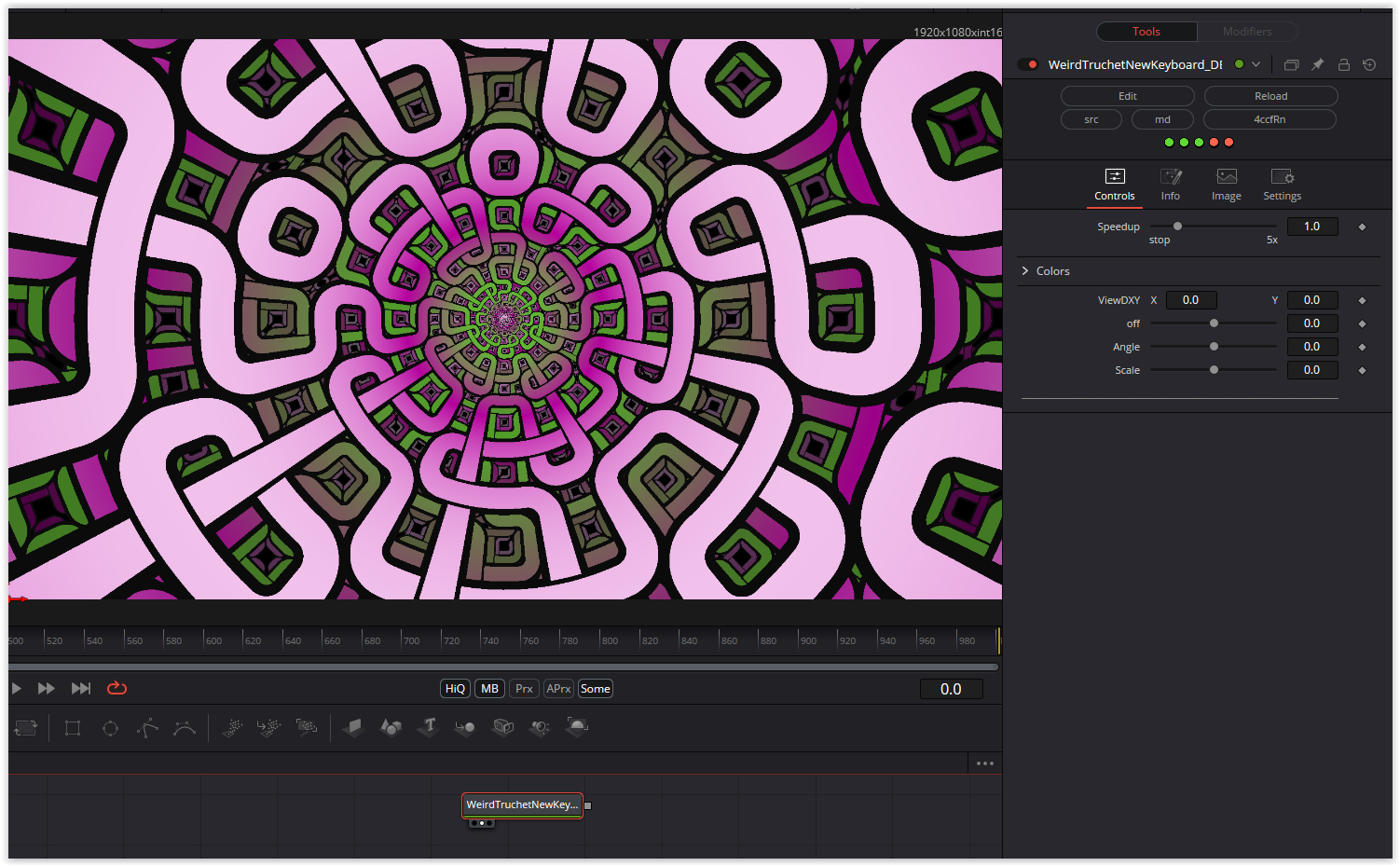
Task: Disable the node with the red switch
Action: (1028, 64)
